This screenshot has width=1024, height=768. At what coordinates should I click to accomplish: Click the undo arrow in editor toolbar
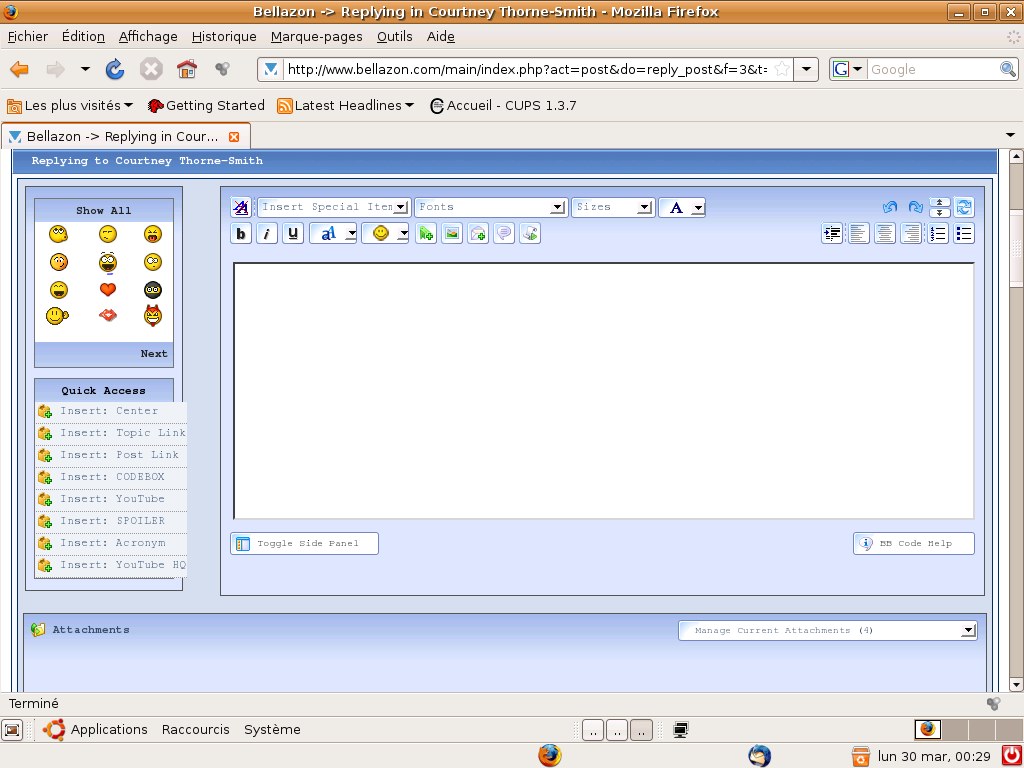tap(889, 207)
